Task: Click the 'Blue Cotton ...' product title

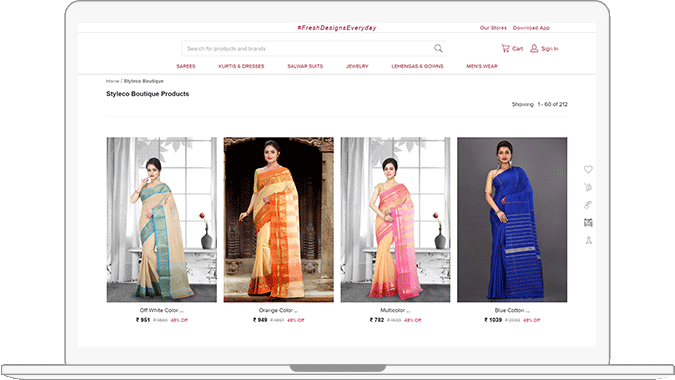Action: (512, 310)
